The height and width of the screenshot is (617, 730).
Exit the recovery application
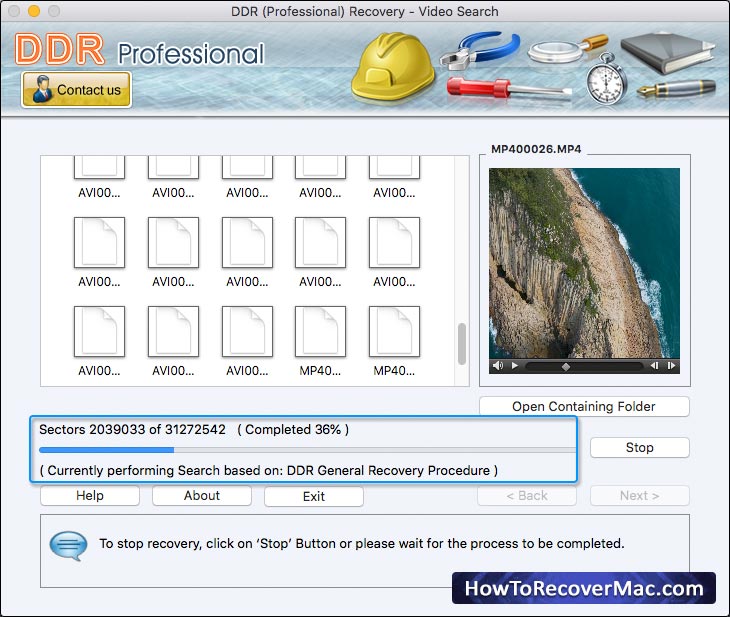[314, 496]
